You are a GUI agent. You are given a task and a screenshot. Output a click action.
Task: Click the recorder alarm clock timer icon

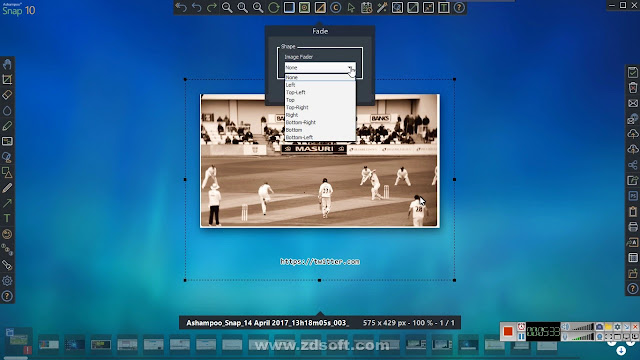521,327
